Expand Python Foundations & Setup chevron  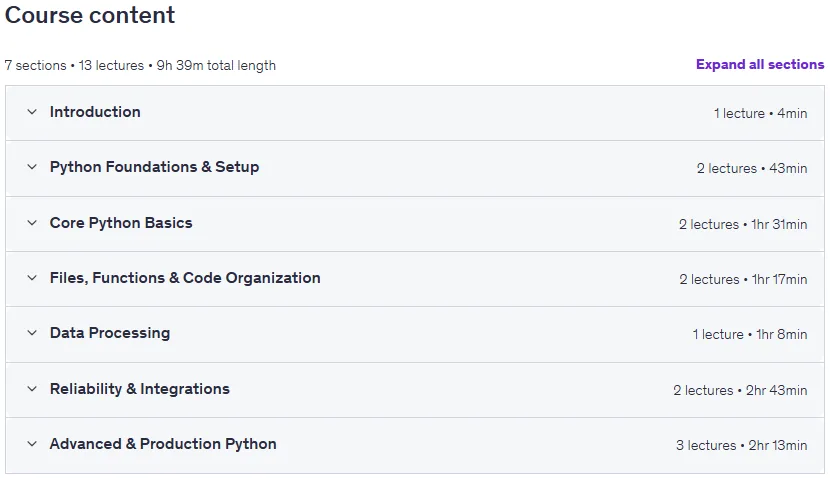[32, 167]
